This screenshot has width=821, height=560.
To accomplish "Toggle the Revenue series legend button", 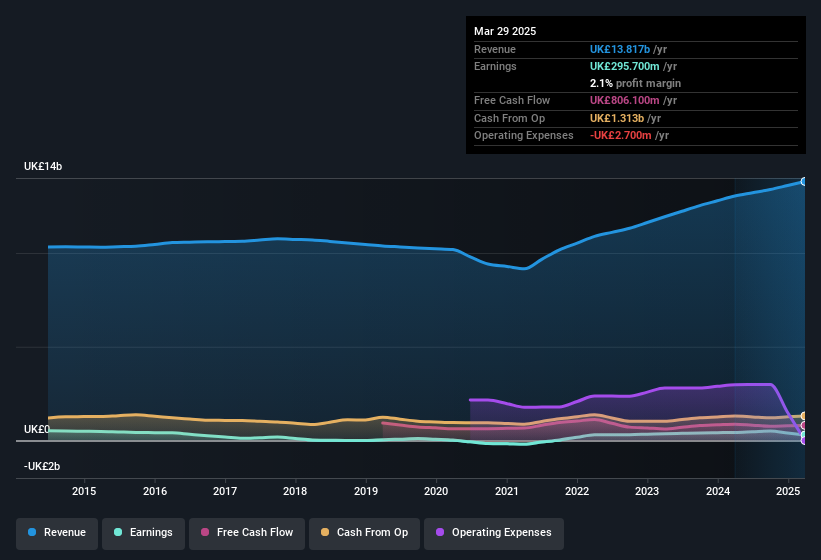I will (x=57, y=533).
